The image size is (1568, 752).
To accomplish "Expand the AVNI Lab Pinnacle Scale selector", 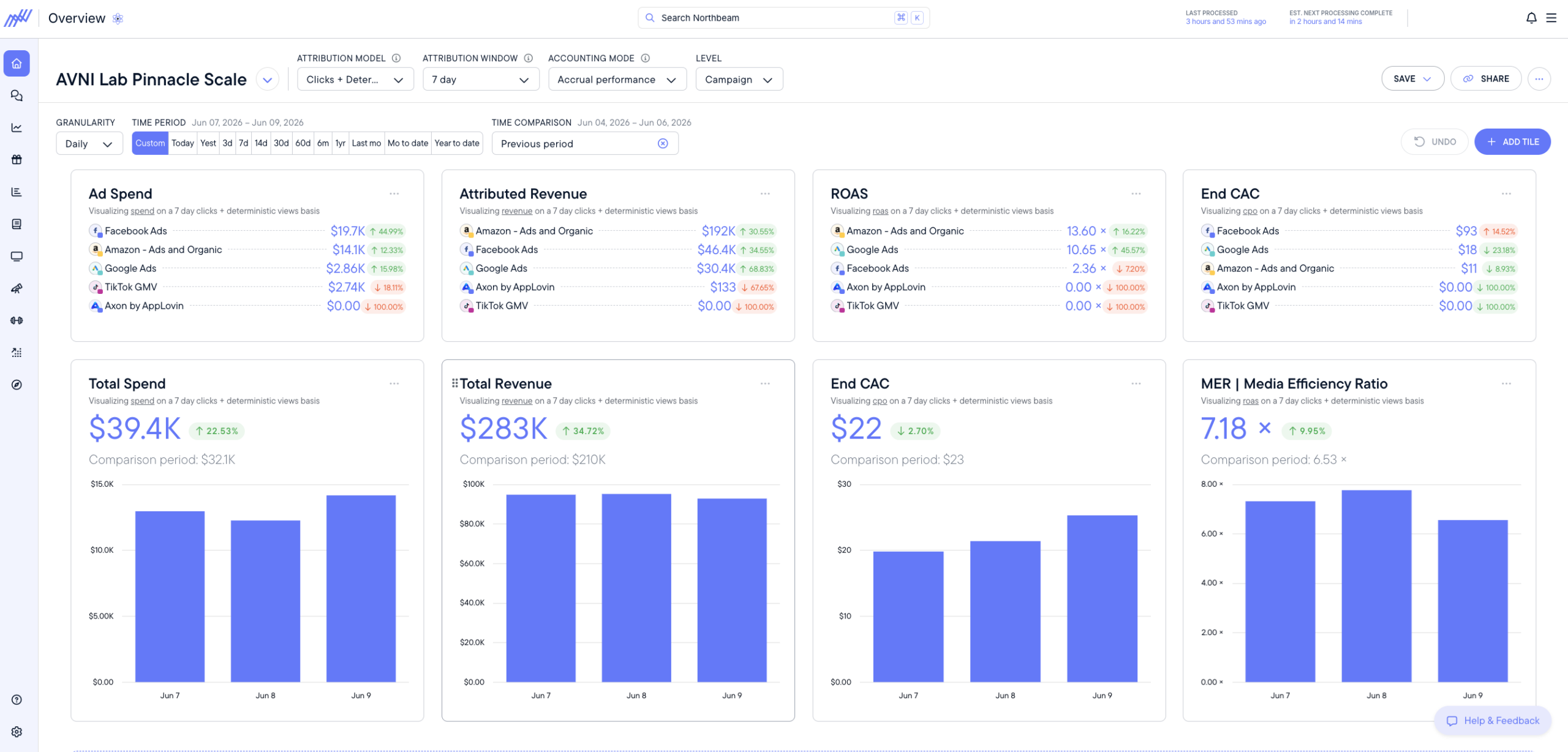I will point(268,80).
